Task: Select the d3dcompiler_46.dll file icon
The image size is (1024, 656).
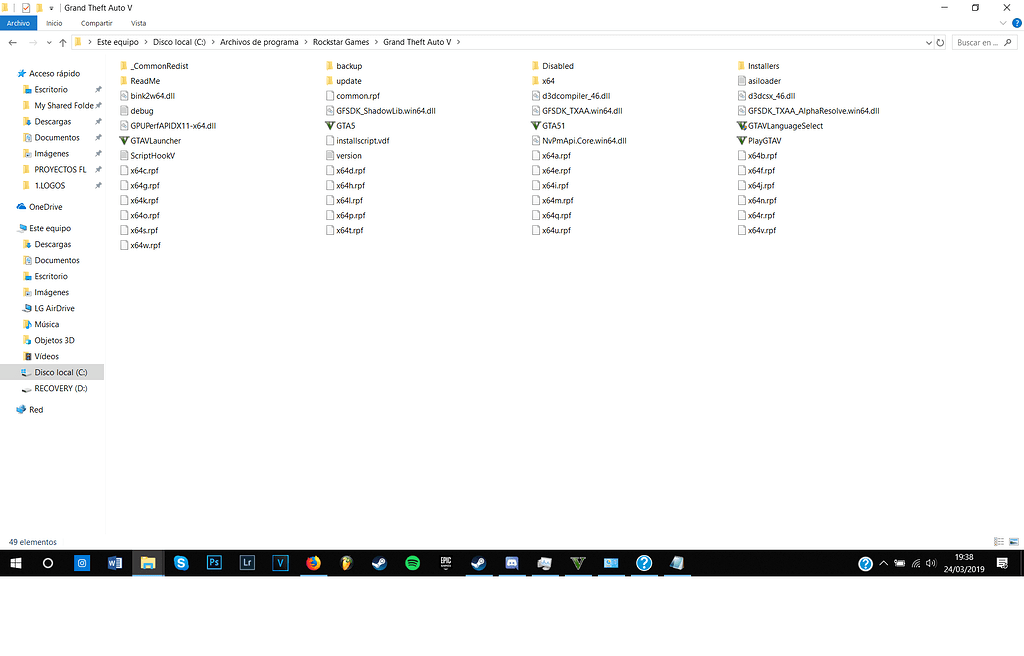Action: 536,95
